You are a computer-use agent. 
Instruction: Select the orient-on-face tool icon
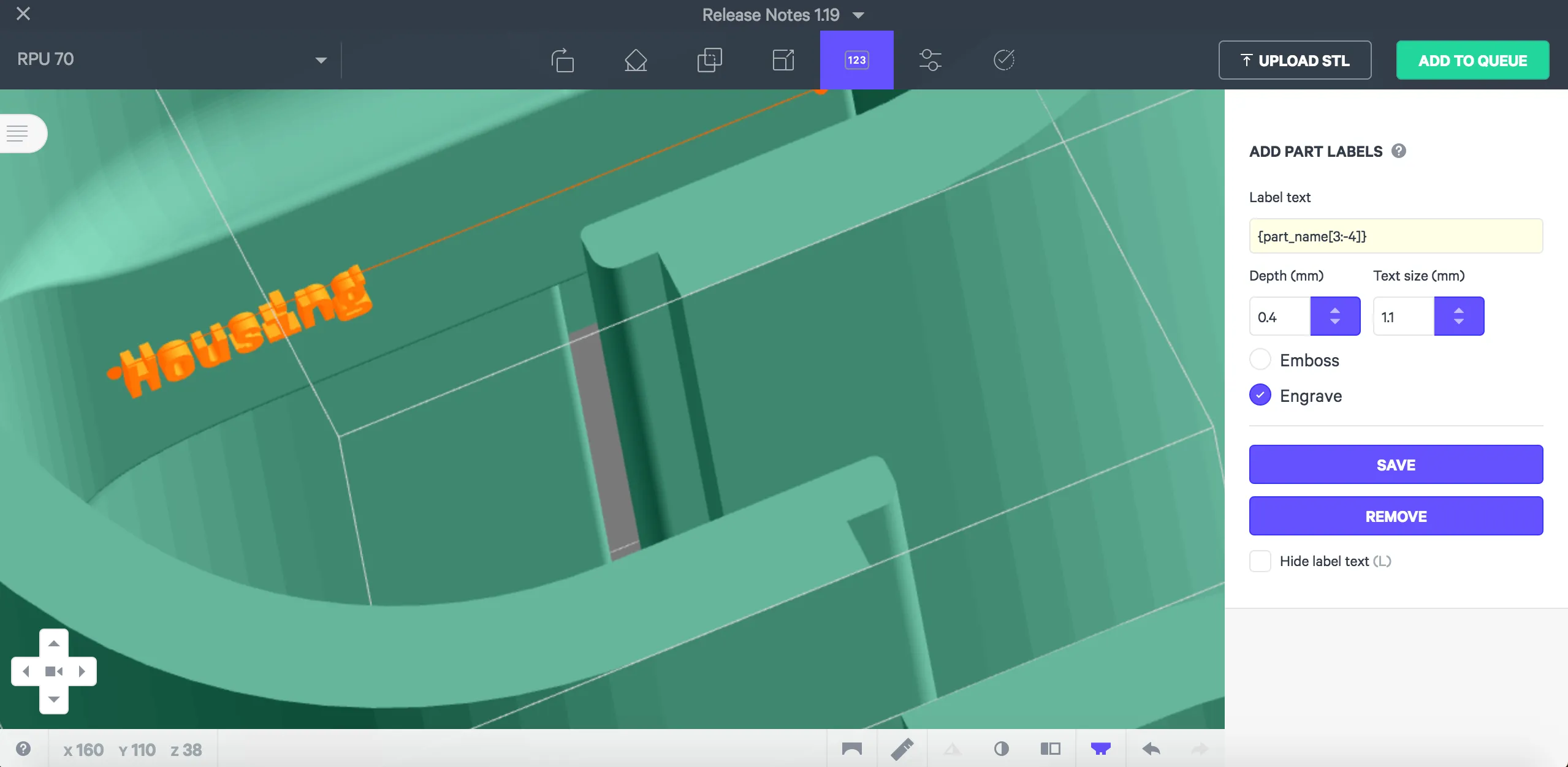636,60
